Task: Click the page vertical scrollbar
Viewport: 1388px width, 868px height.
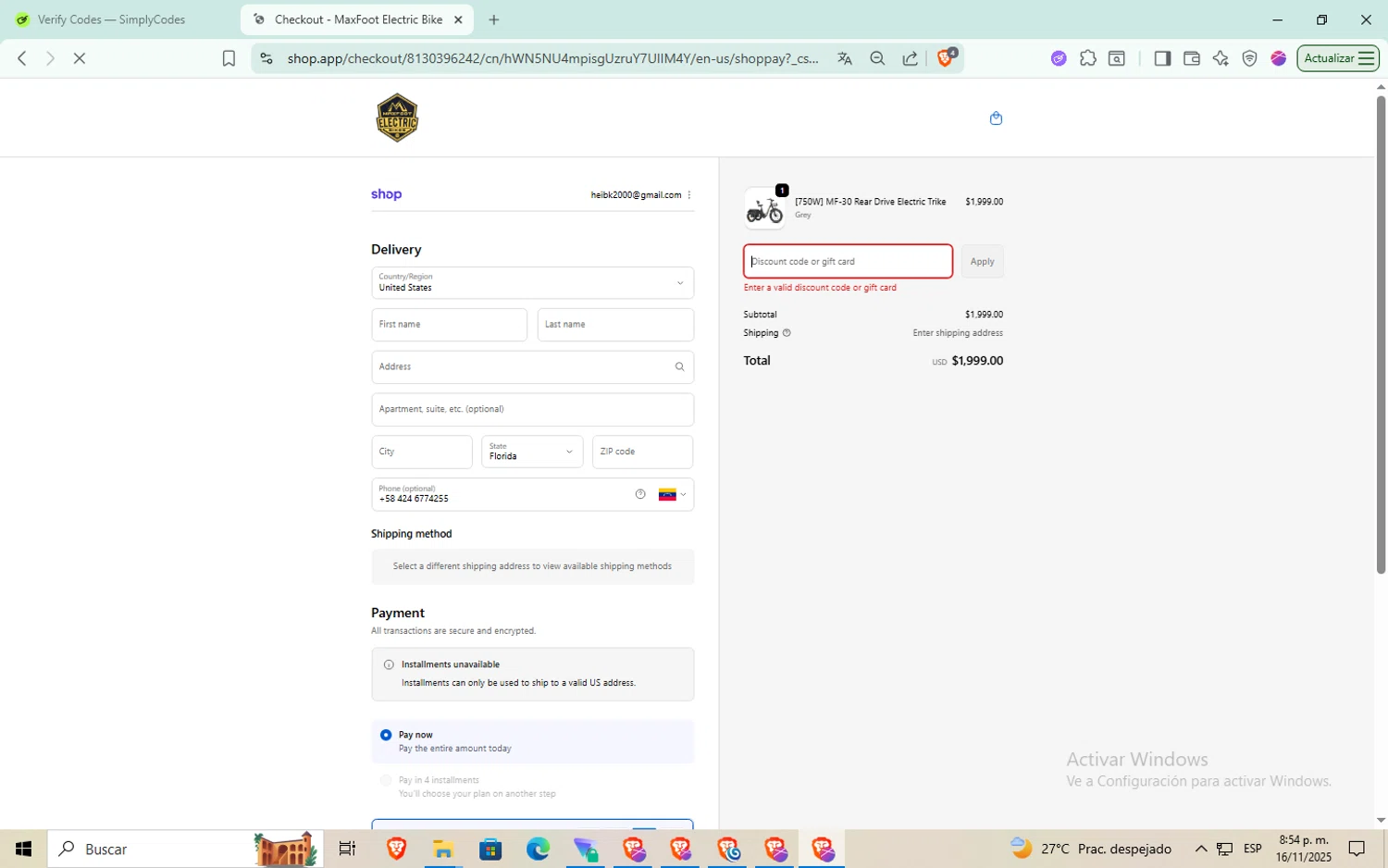Action: [1381, 333]
